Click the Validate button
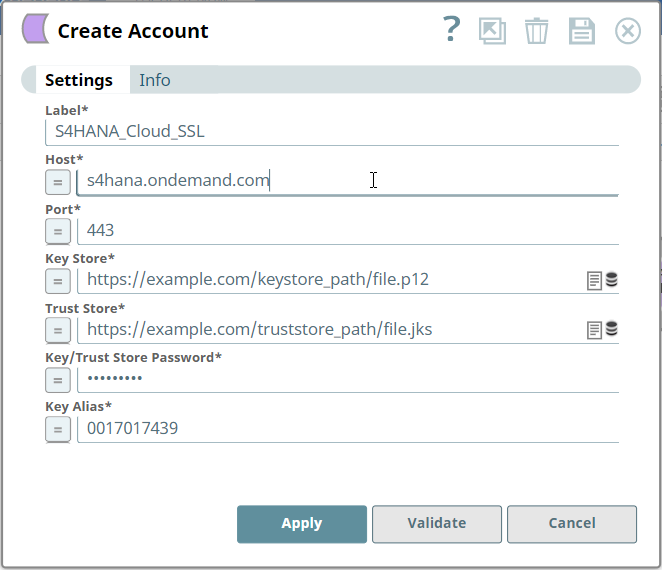This screenshot has width=662, height=570. (437, 524)
